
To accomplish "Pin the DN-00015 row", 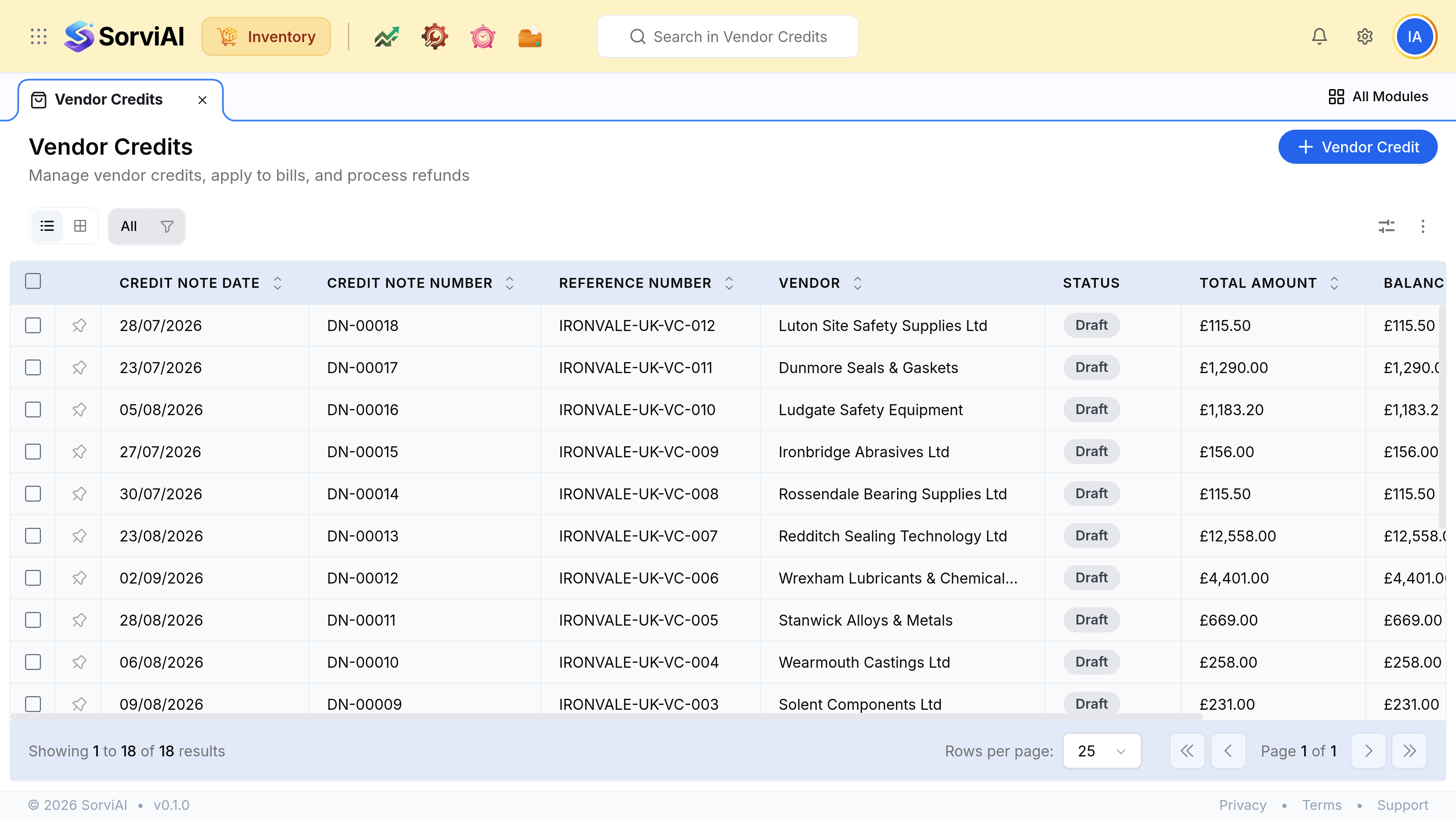I will tap(79, 452).
